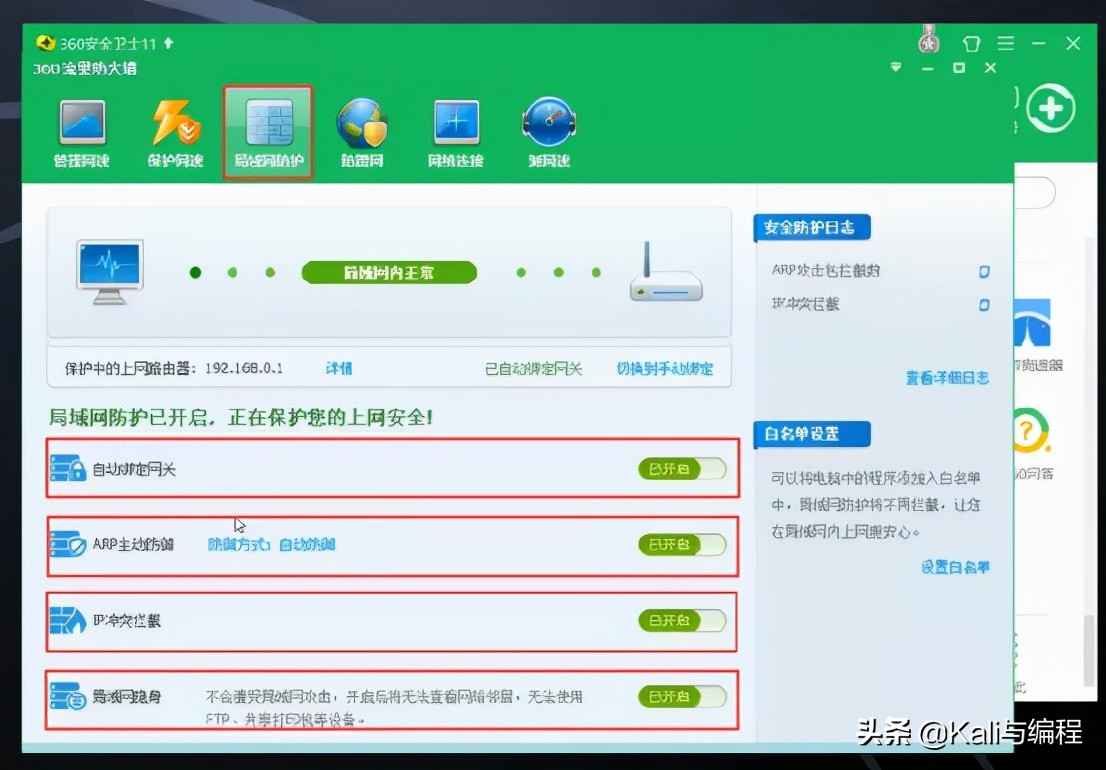Click the green 局域网内正常 status pill
1106x770 pixels.
coord(389,272)
